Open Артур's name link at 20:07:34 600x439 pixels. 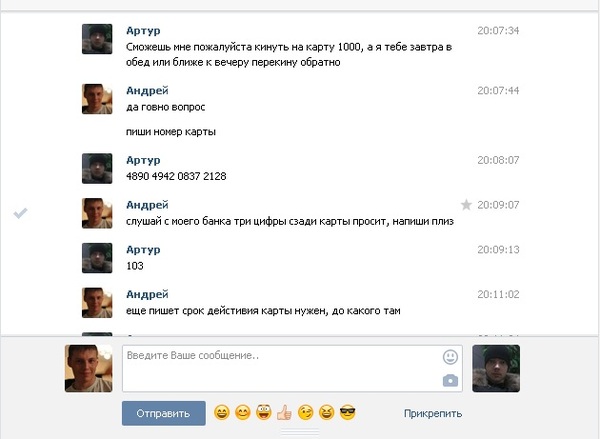pos(143,31)
